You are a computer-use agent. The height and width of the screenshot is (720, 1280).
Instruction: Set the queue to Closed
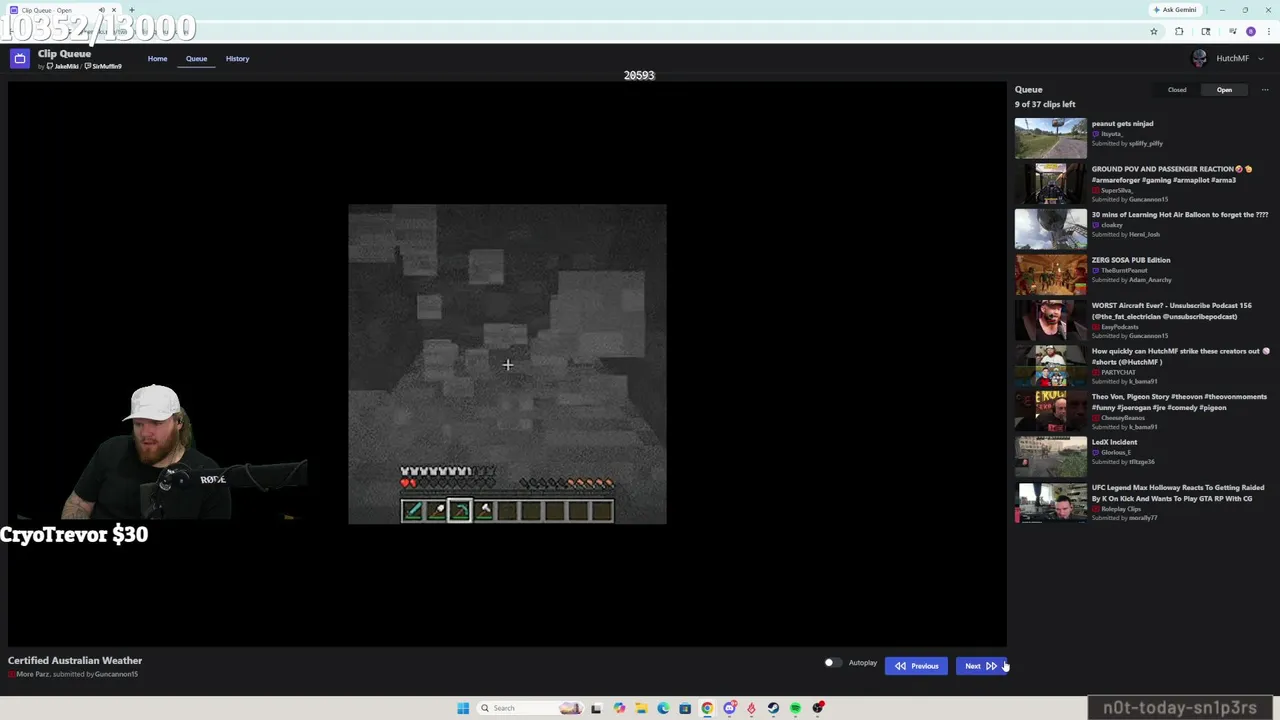click(x=1177, y=90)
